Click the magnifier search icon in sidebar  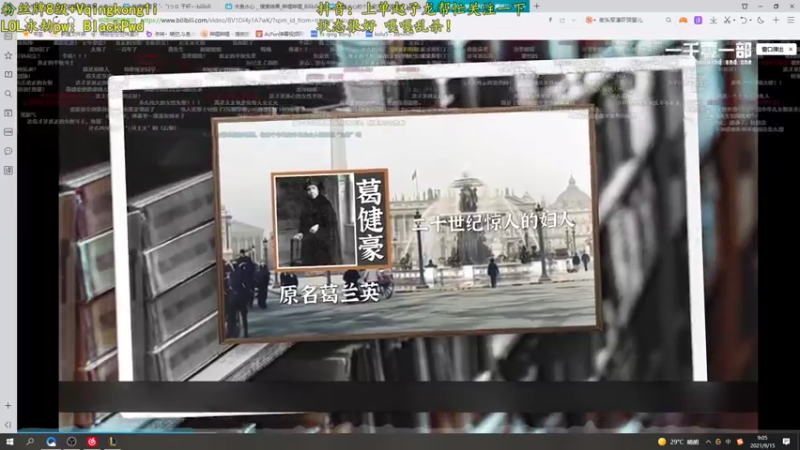pyautogui.click(x=8, y=94)
